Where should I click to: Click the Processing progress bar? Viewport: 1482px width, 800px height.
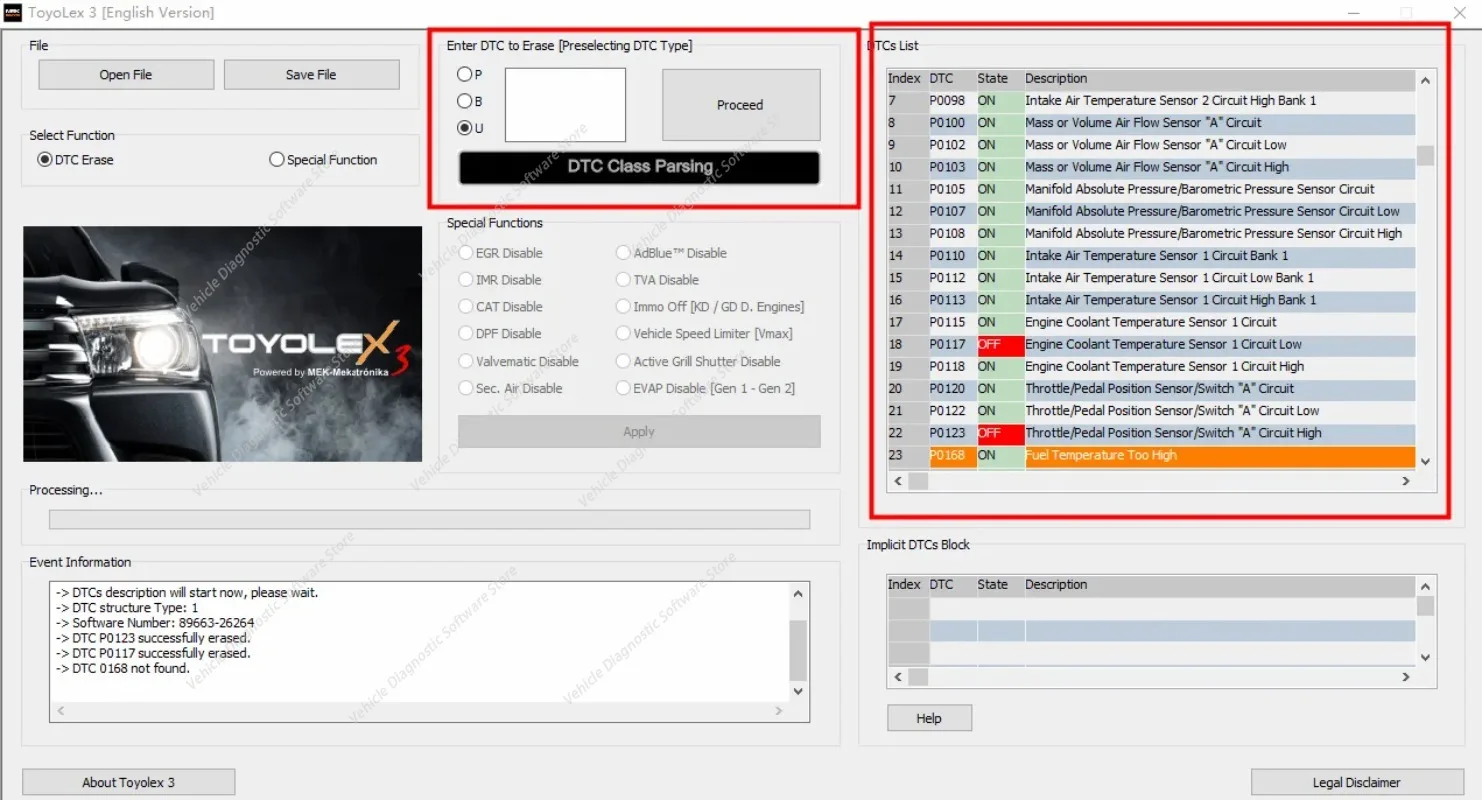tap(430, 520)
